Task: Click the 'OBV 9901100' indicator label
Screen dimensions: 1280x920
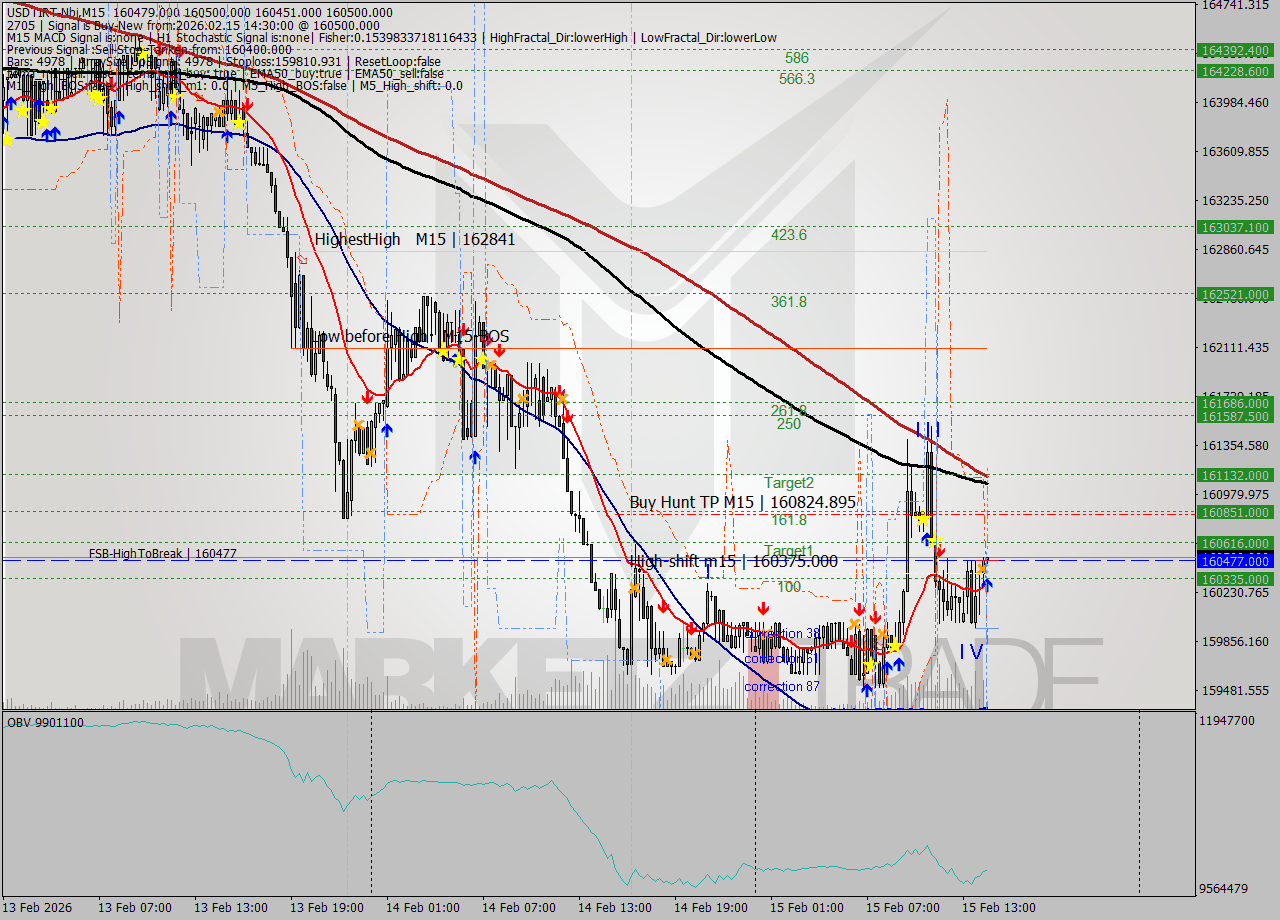Action: tap(45, 723)
